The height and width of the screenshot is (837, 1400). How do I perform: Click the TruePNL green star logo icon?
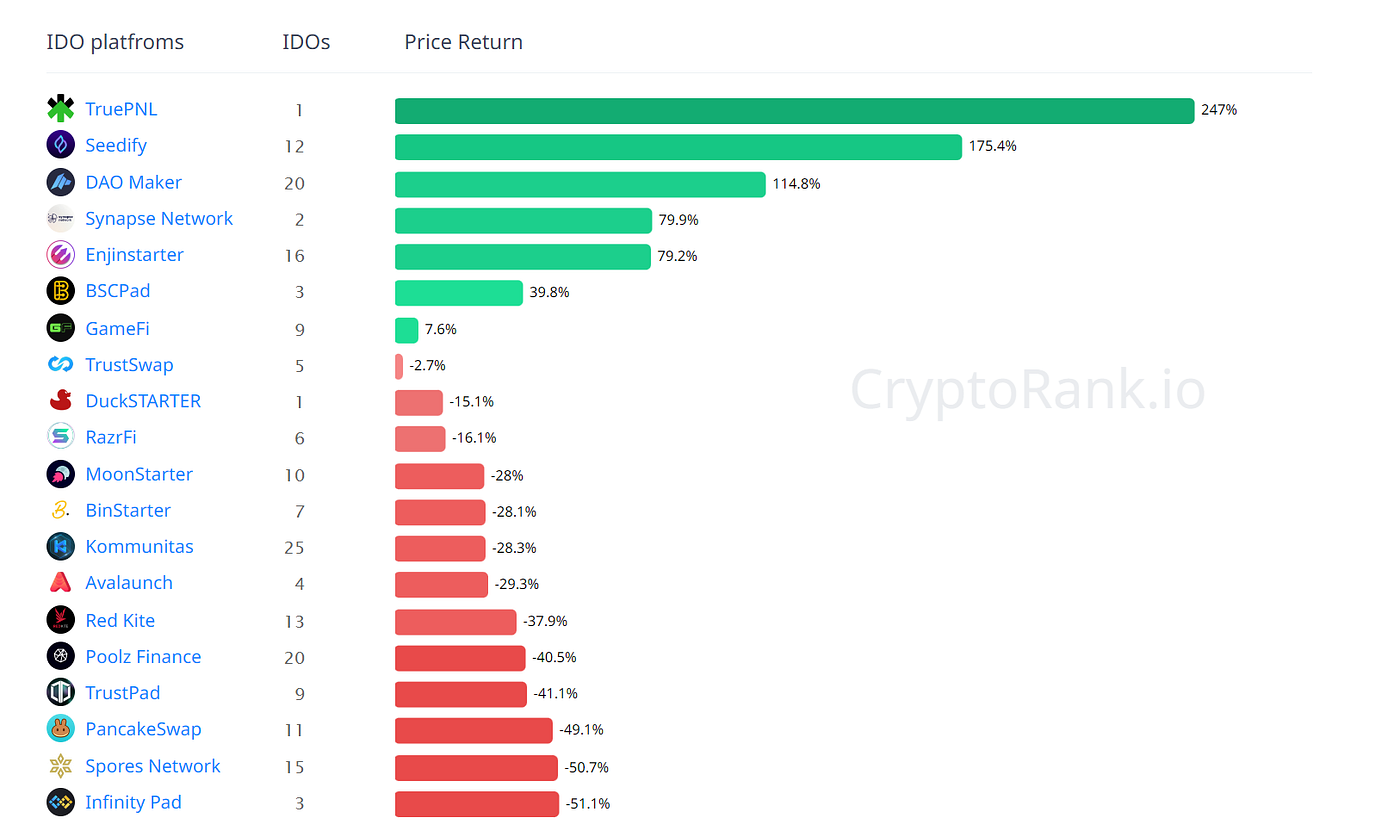61,109
